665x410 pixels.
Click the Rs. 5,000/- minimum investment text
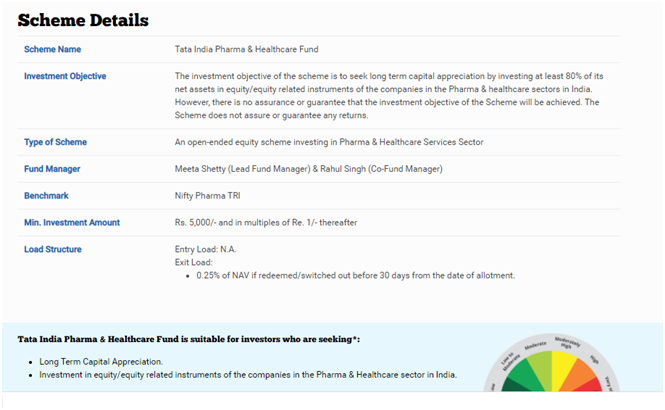(266, 222)
